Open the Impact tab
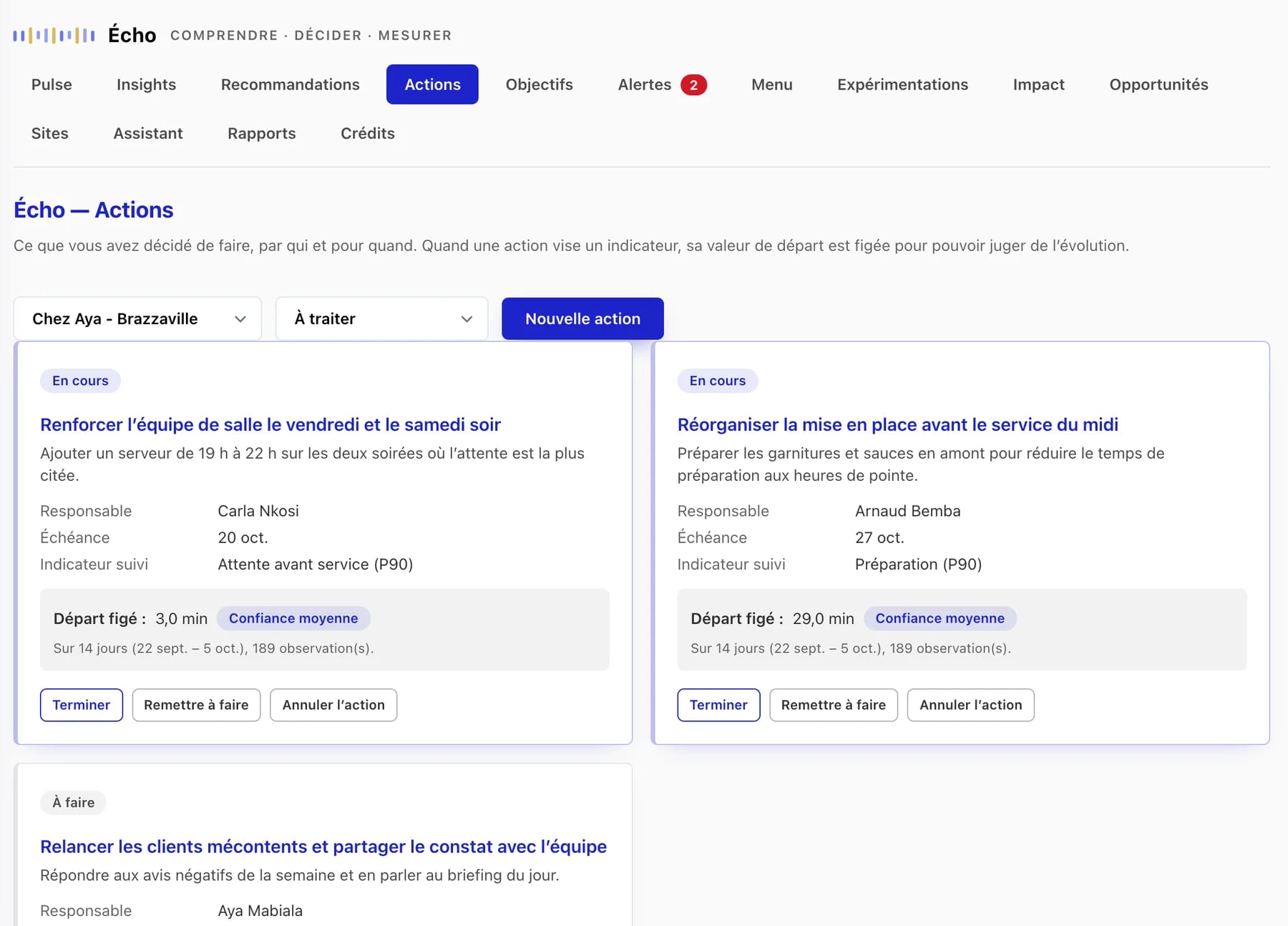Screen dimensions: 1288x926 click(1038, 84)
